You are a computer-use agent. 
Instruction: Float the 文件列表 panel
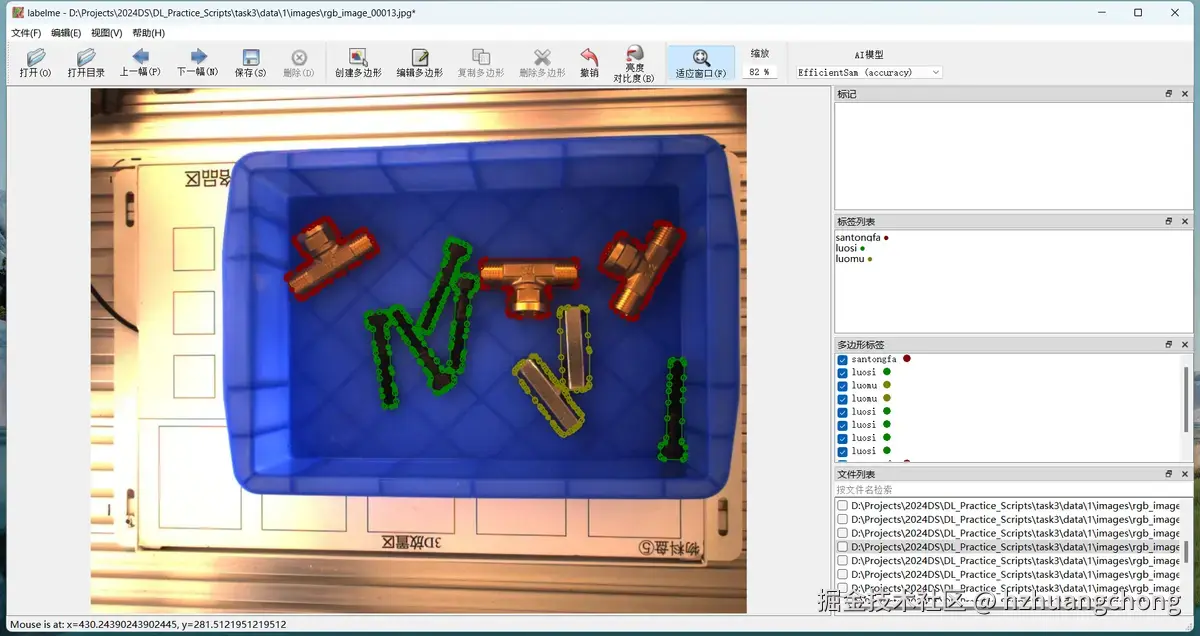[x=1169, y=474]
